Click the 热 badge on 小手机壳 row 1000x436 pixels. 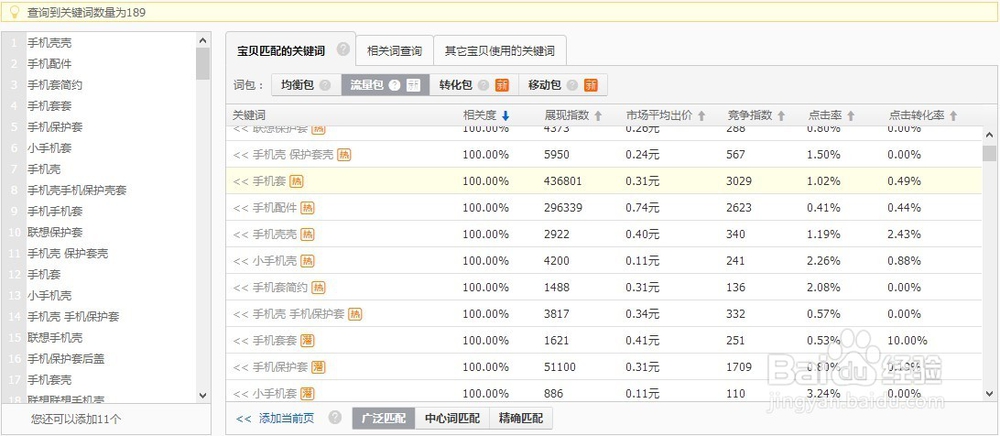tap(308, 261)
